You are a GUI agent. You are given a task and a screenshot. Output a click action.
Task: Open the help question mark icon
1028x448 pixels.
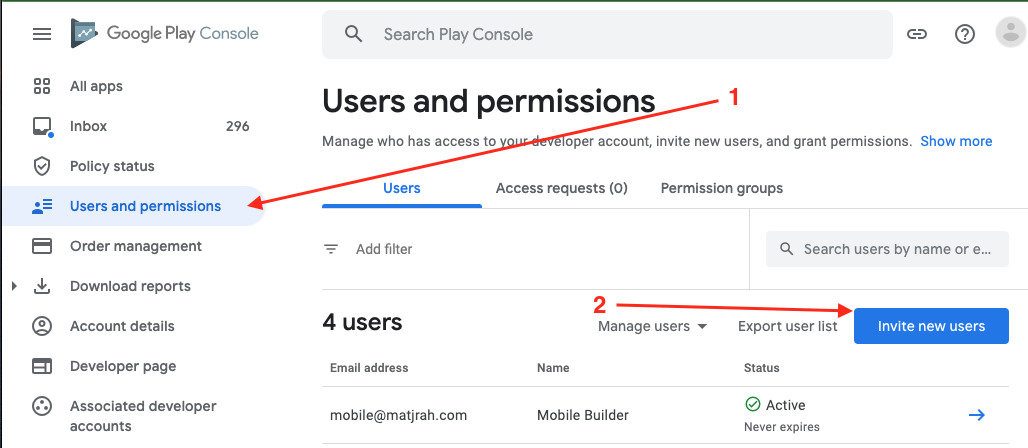(x=964, y=34)
